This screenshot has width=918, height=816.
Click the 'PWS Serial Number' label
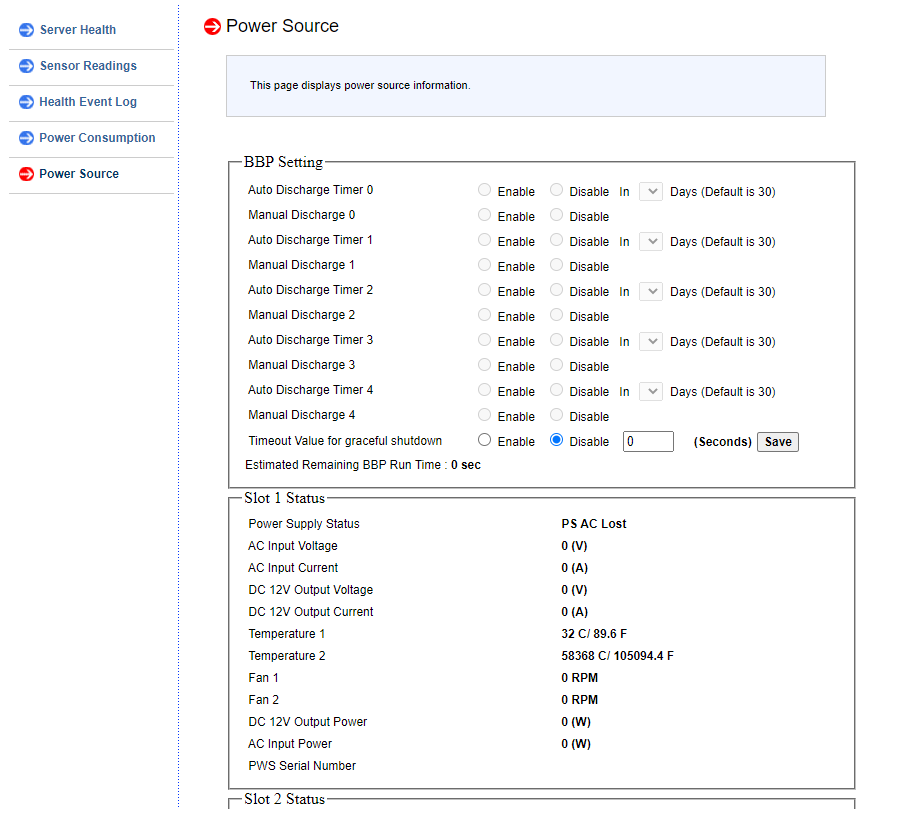click(x=302, y=766)
